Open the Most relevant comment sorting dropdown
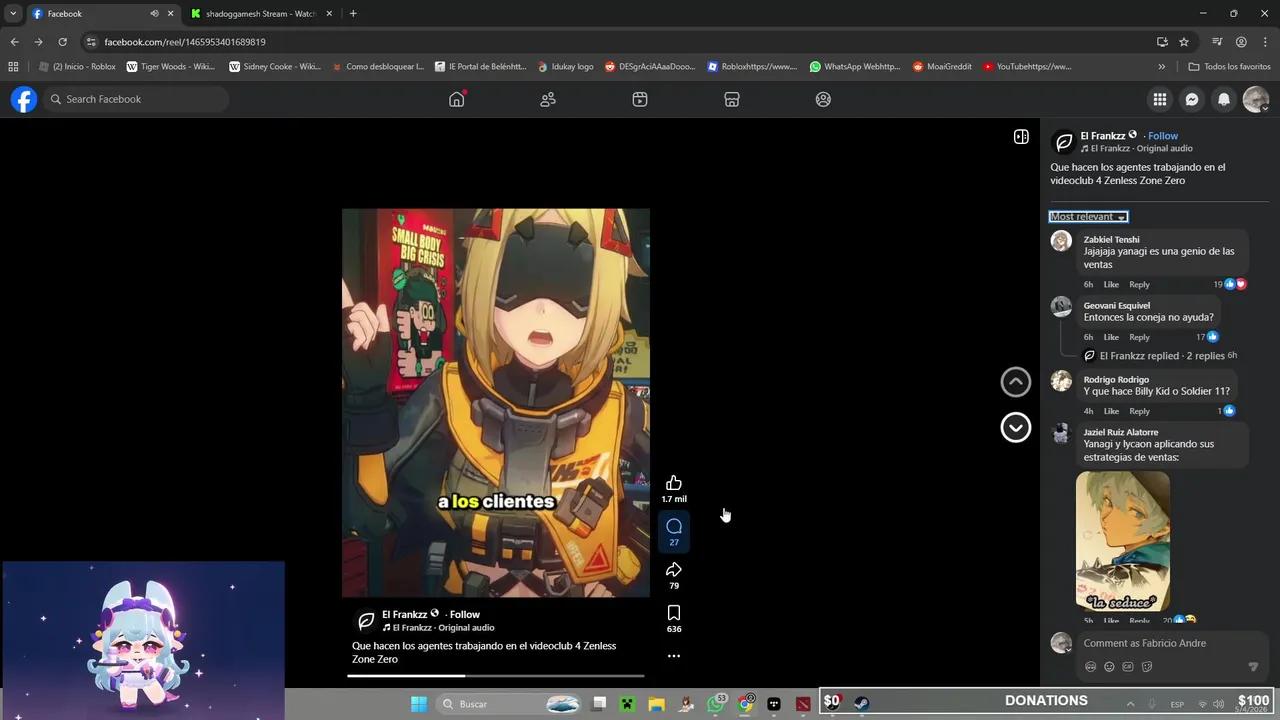The height and width of the screenshot is (720, 1280). coord(1087,216)
